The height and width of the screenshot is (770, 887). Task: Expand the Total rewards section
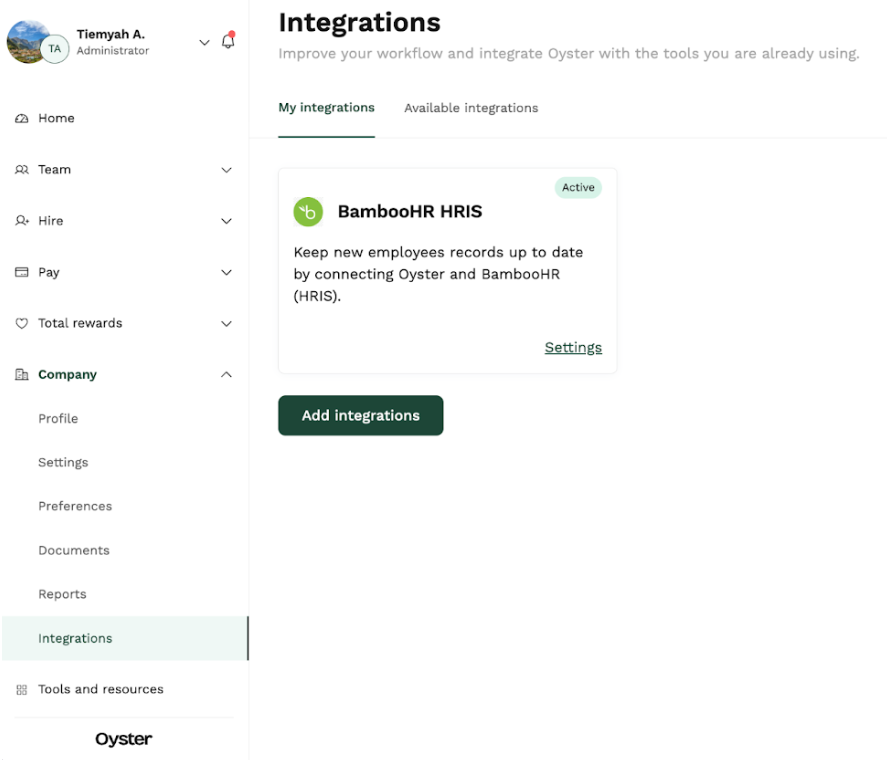tap(227, 323)
